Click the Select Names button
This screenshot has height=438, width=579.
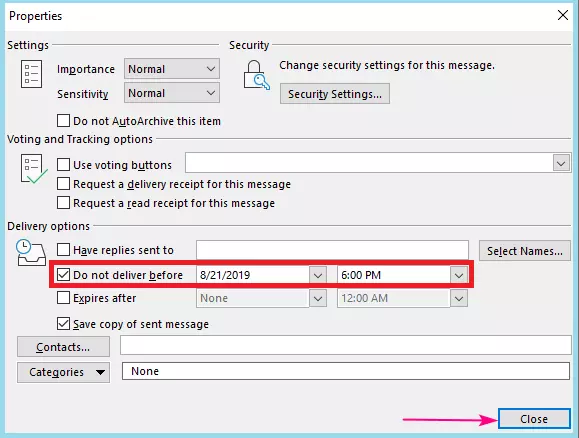pos(524,251)
